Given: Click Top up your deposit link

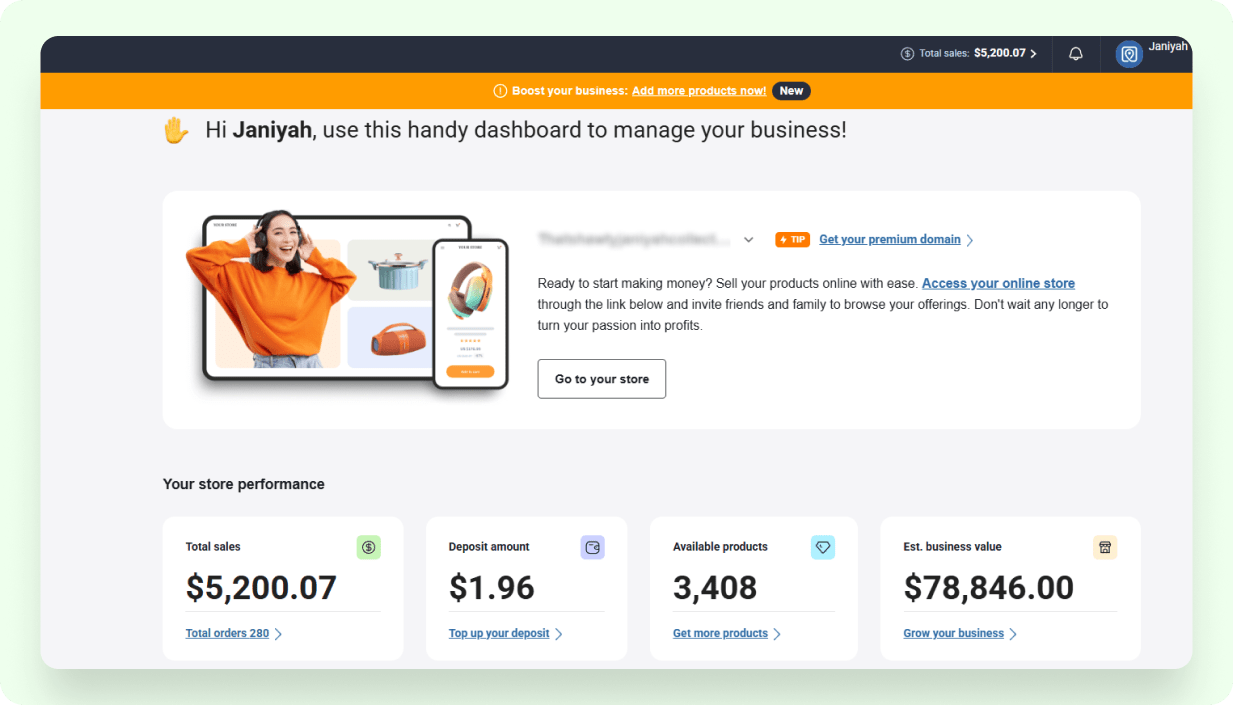Looking at the screenshot, I should coord(499,633).
